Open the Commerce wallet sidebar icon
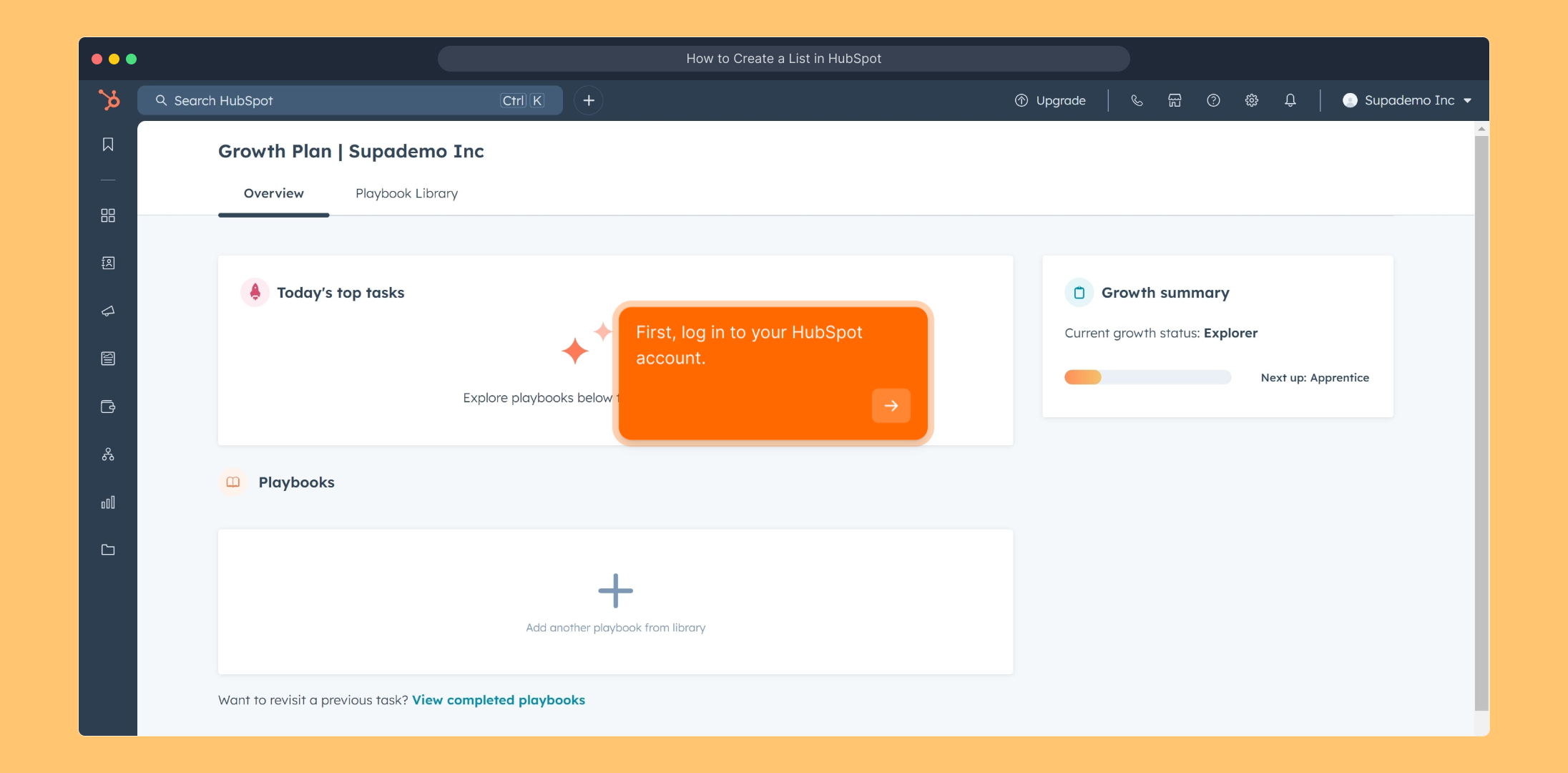The height and width of the screenshot is (773, 1568). point(108,407)
